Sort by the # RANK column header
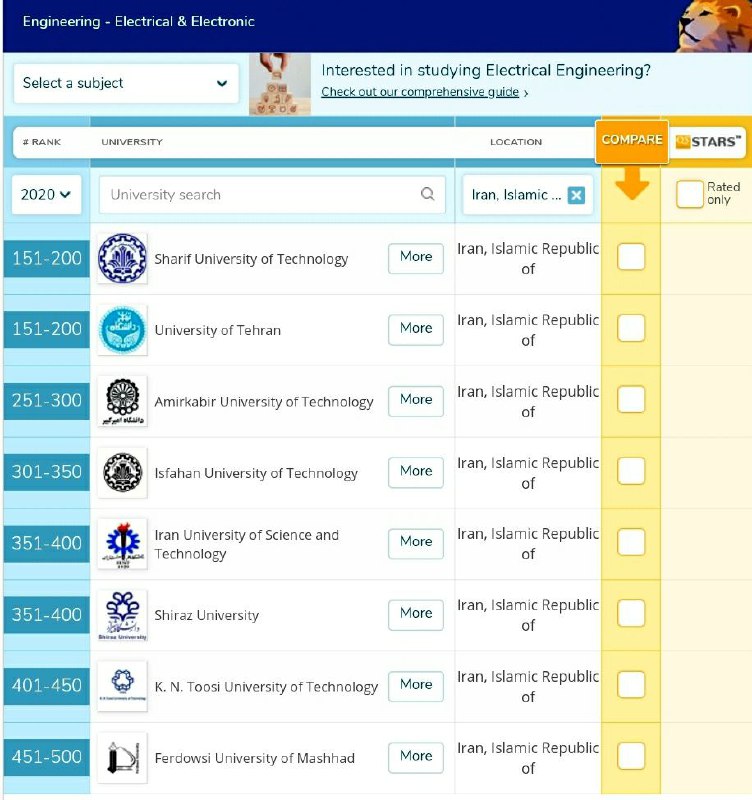 point(42,142)
